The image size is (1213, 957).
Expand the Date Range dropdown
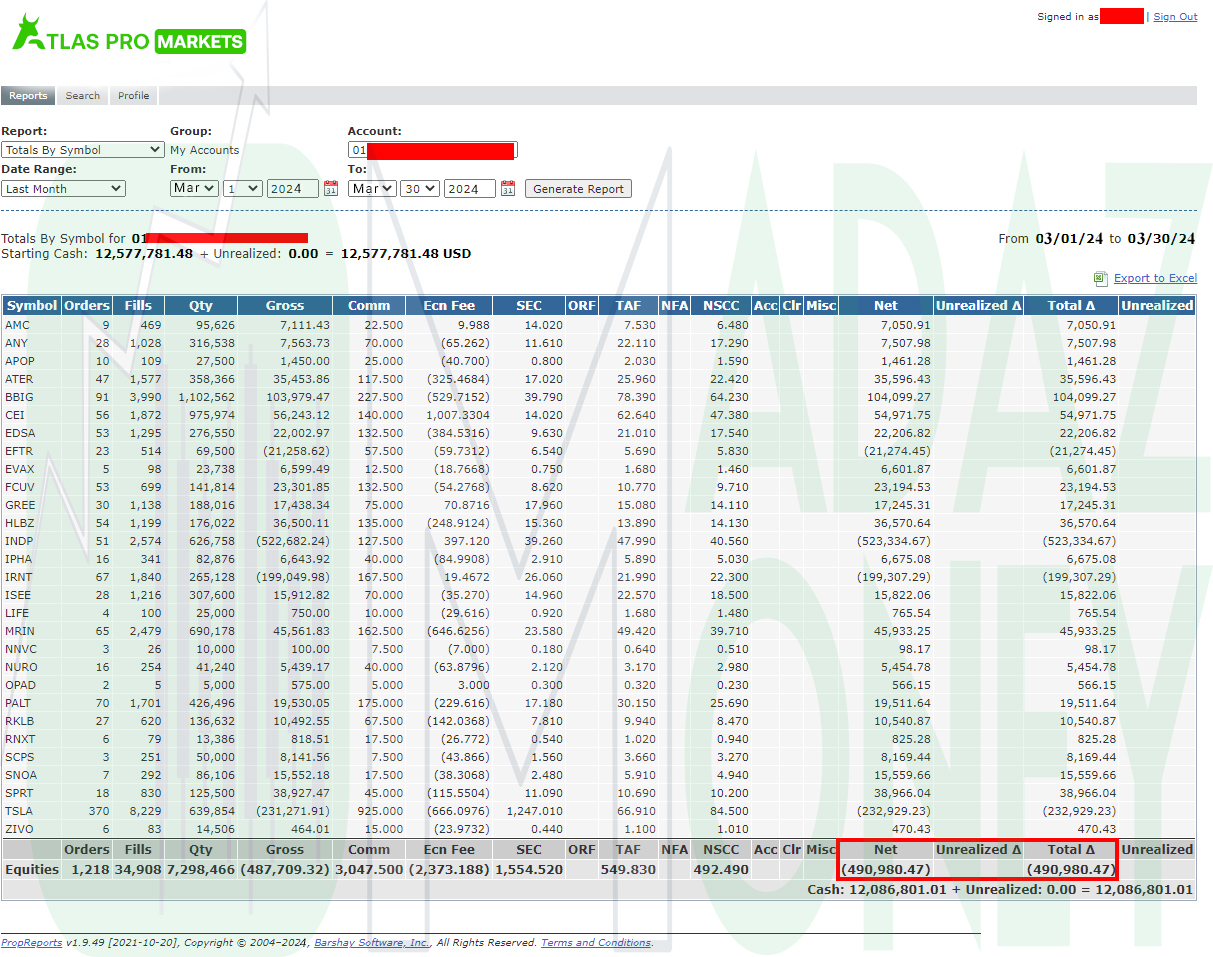63,189
